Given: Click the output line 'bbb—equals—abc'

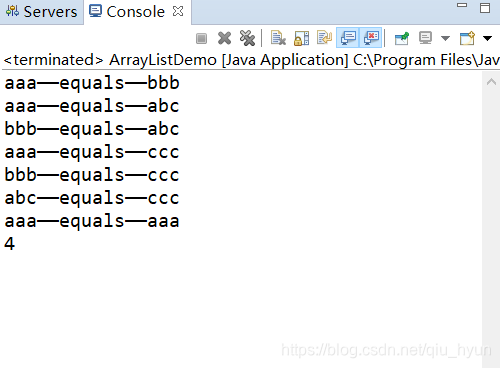Looking at the screenshot, I should [92, 129].
